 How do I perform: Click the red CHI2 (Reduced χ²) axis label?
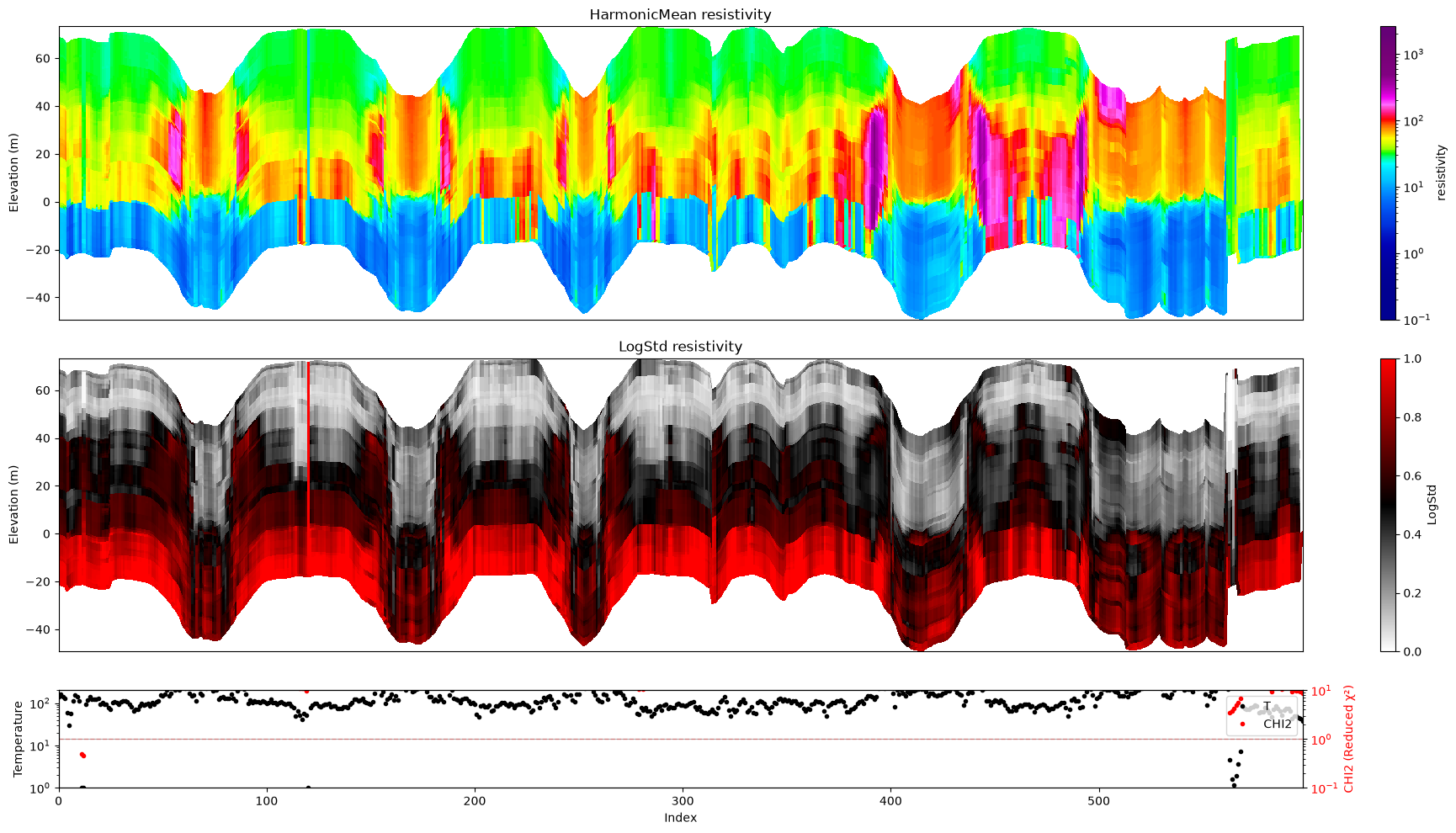point(1349,739)
